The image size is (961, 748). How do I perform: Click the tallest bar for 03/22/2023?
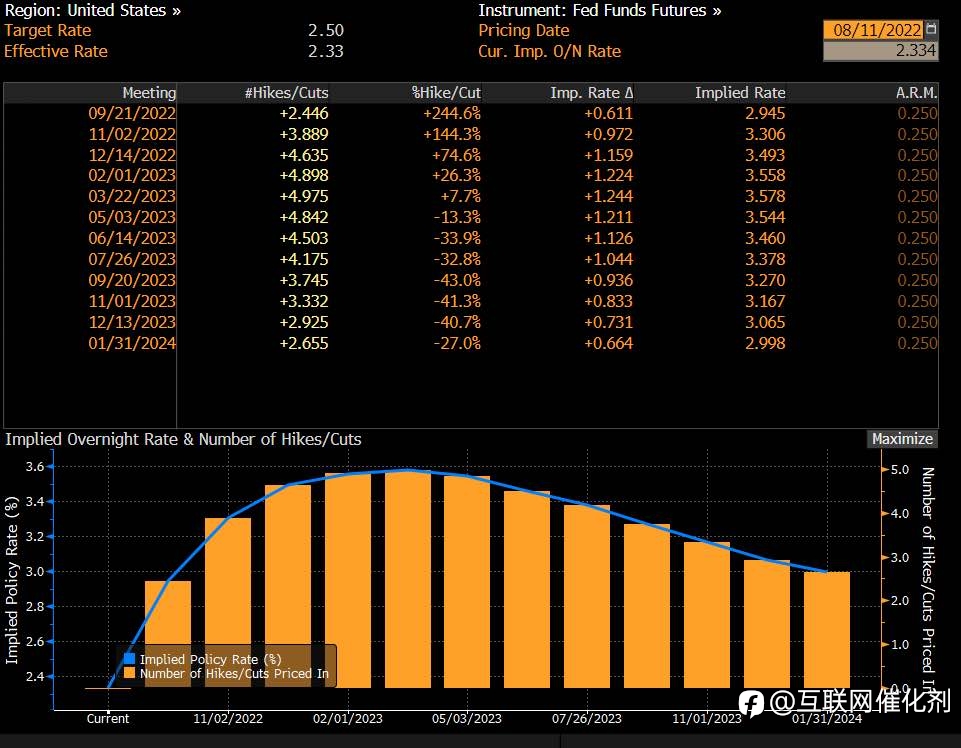(x=408, y=579)
